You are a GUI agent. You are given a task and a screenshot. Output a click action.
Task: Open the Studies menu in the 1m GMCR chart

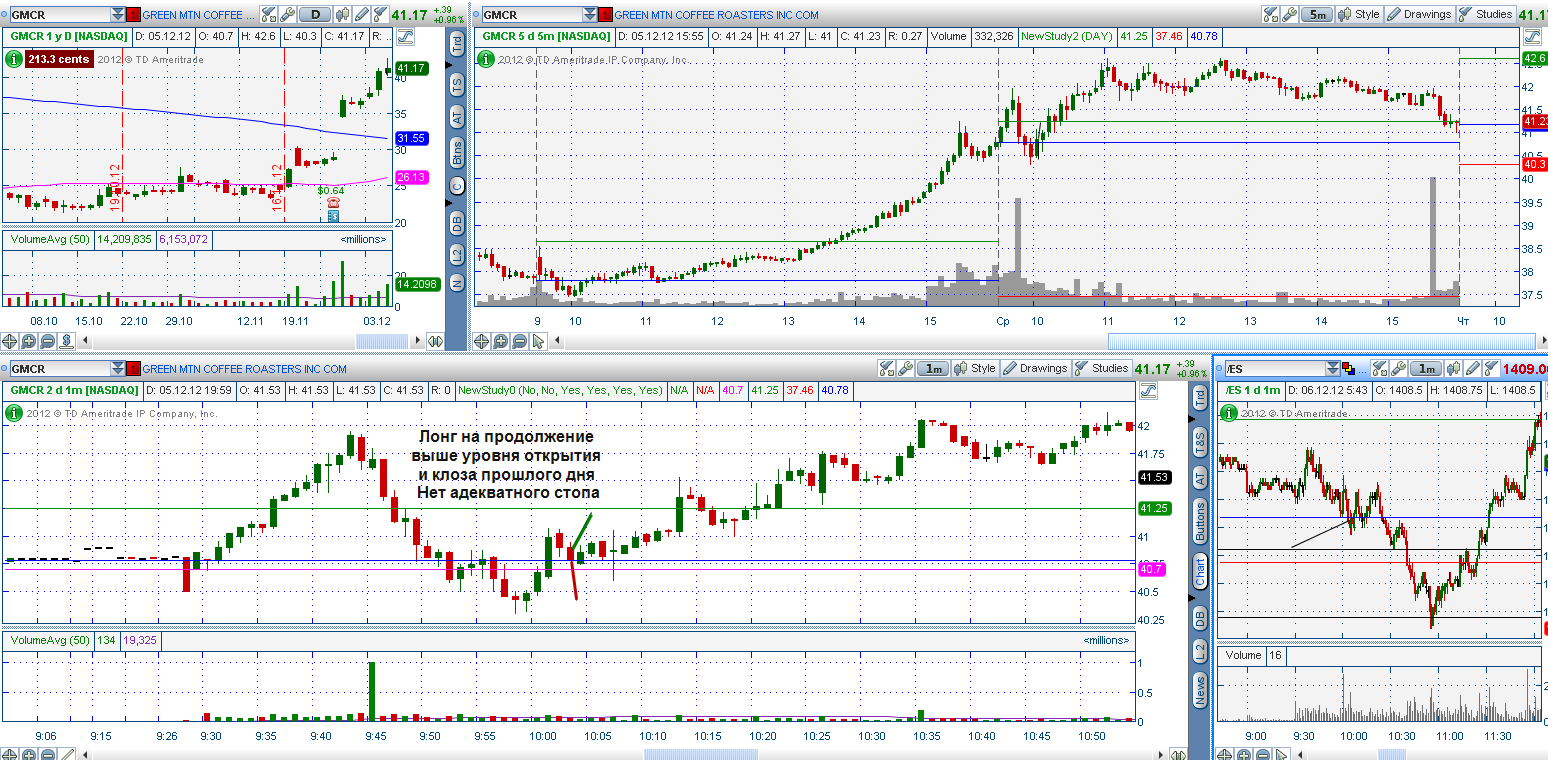[x=1102, y=368]
